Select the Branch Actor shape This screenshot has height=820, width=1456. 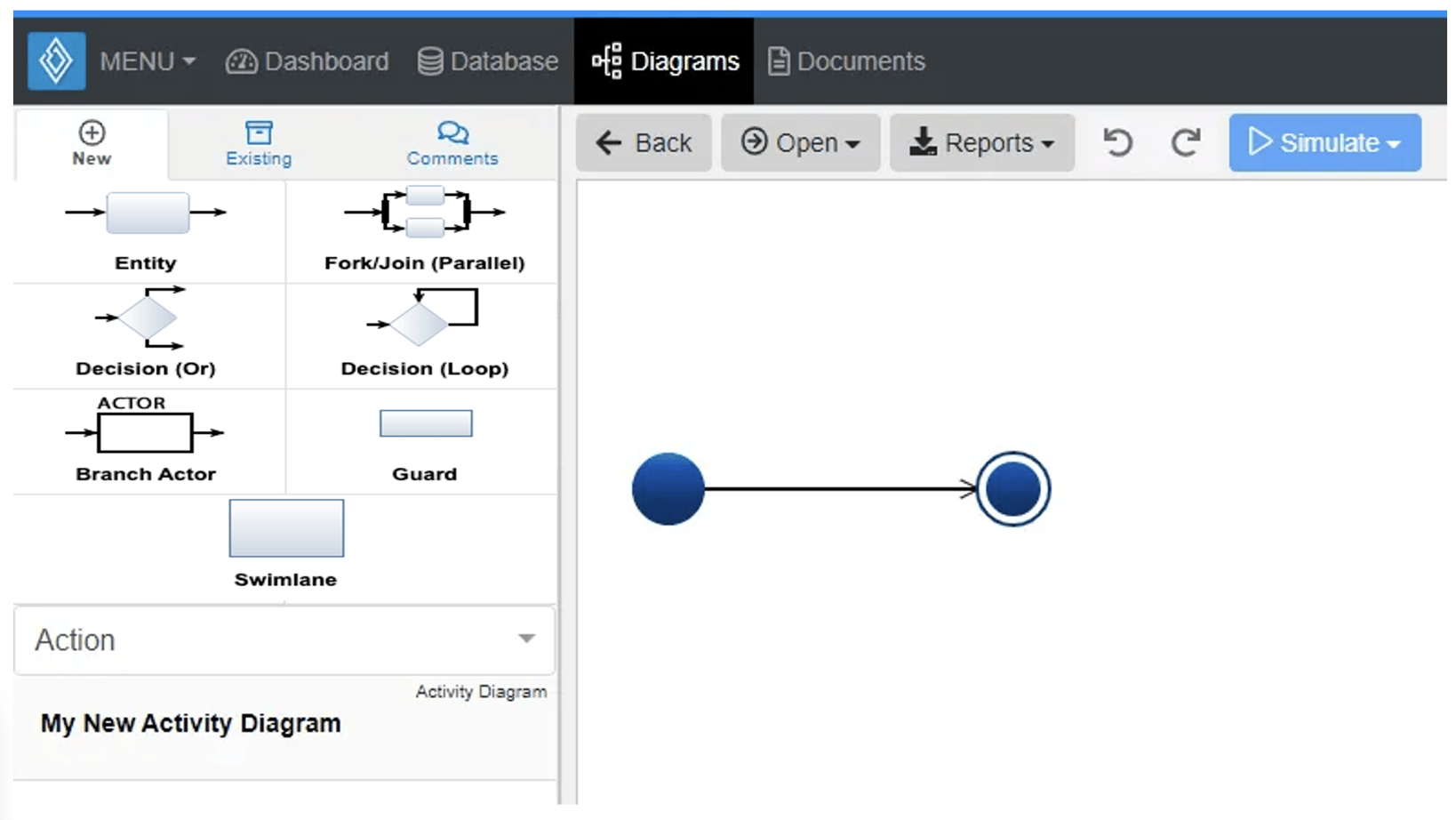[x=145, y=433]
